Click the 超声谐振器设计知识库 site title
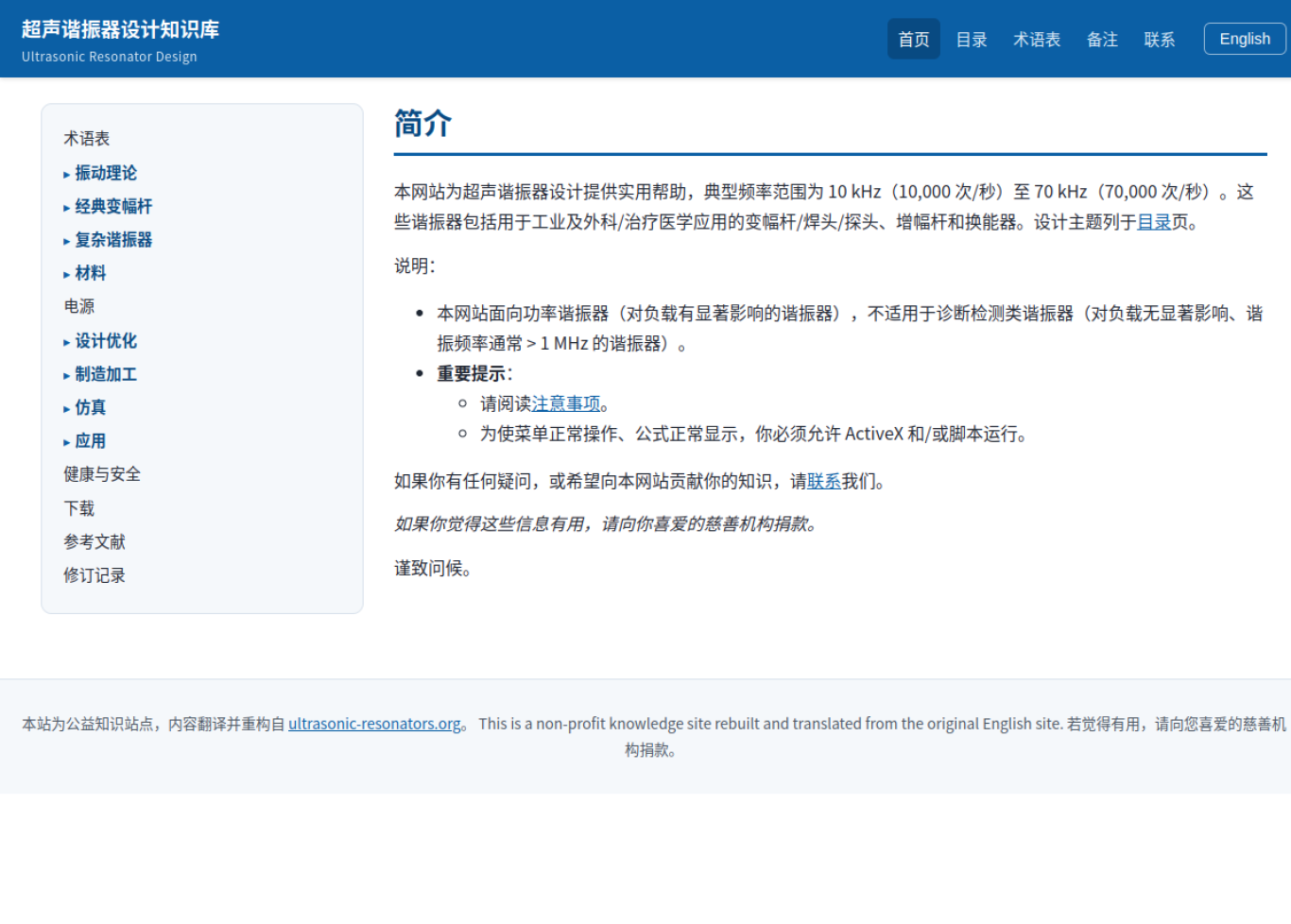The height and width of the screenshot is (924, 1291). pos(120,29)
